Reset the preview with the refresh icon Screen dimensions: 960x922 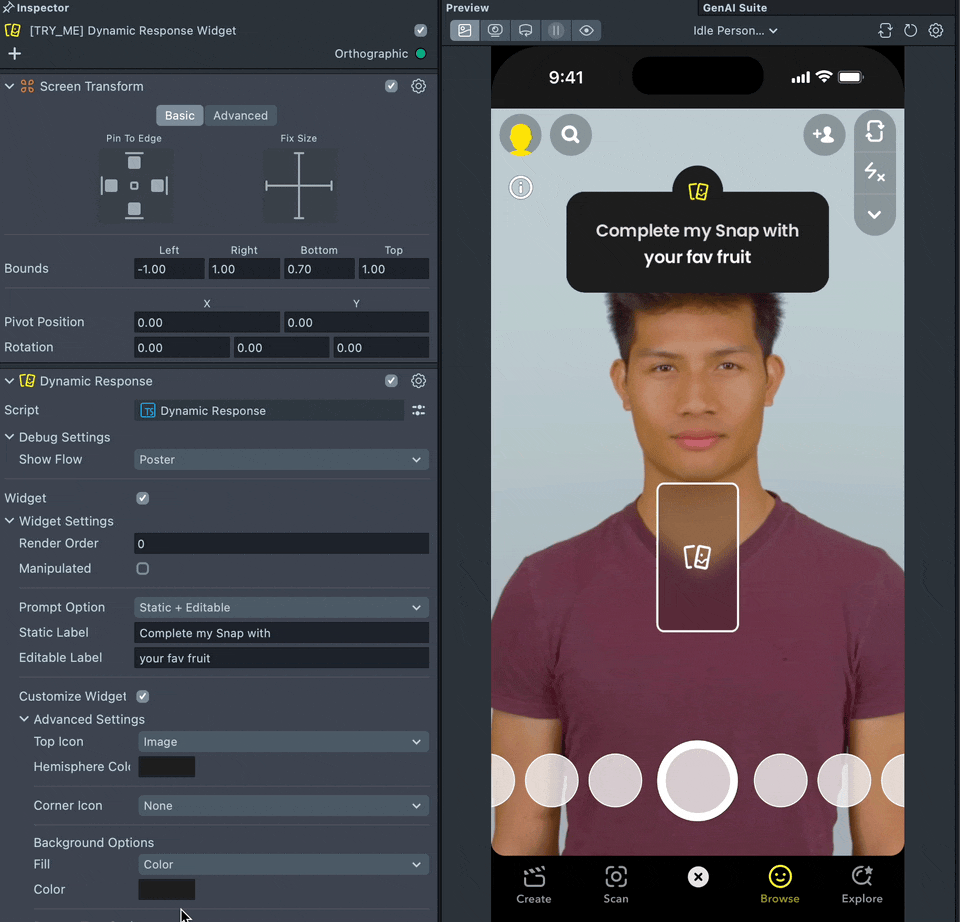pyautogui.click(x=910, y=31)
